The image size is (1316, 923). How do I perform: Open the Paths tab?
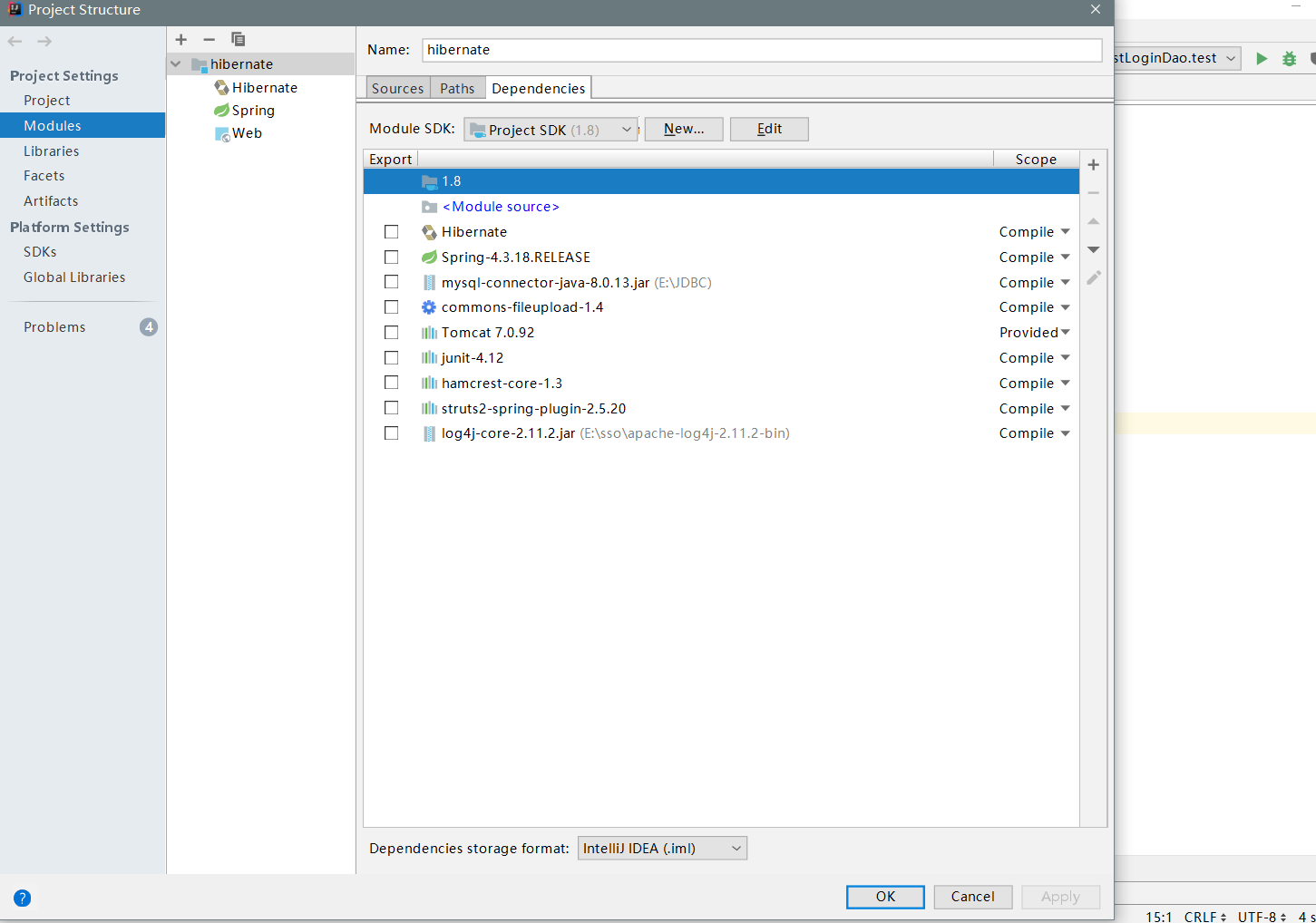pyautogui.click(x=457, y=87)
